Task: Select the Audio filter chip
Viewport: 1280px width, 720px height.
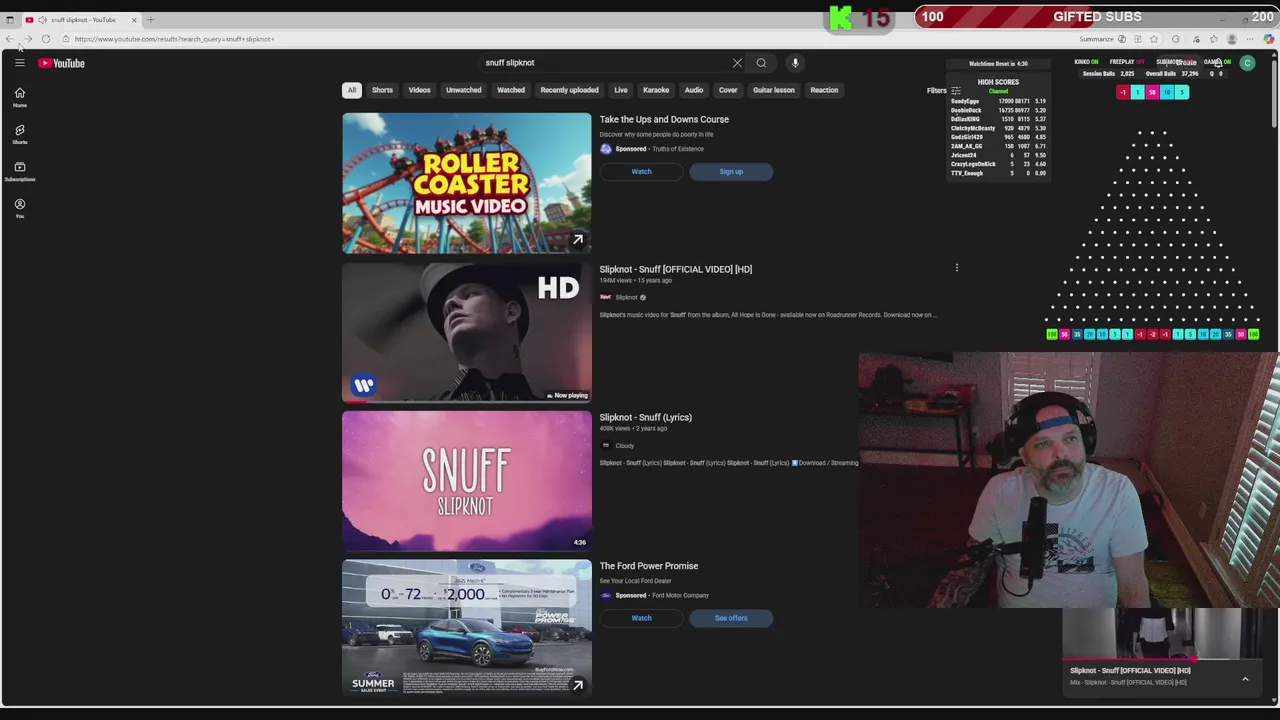Action: tap(693, 90)
